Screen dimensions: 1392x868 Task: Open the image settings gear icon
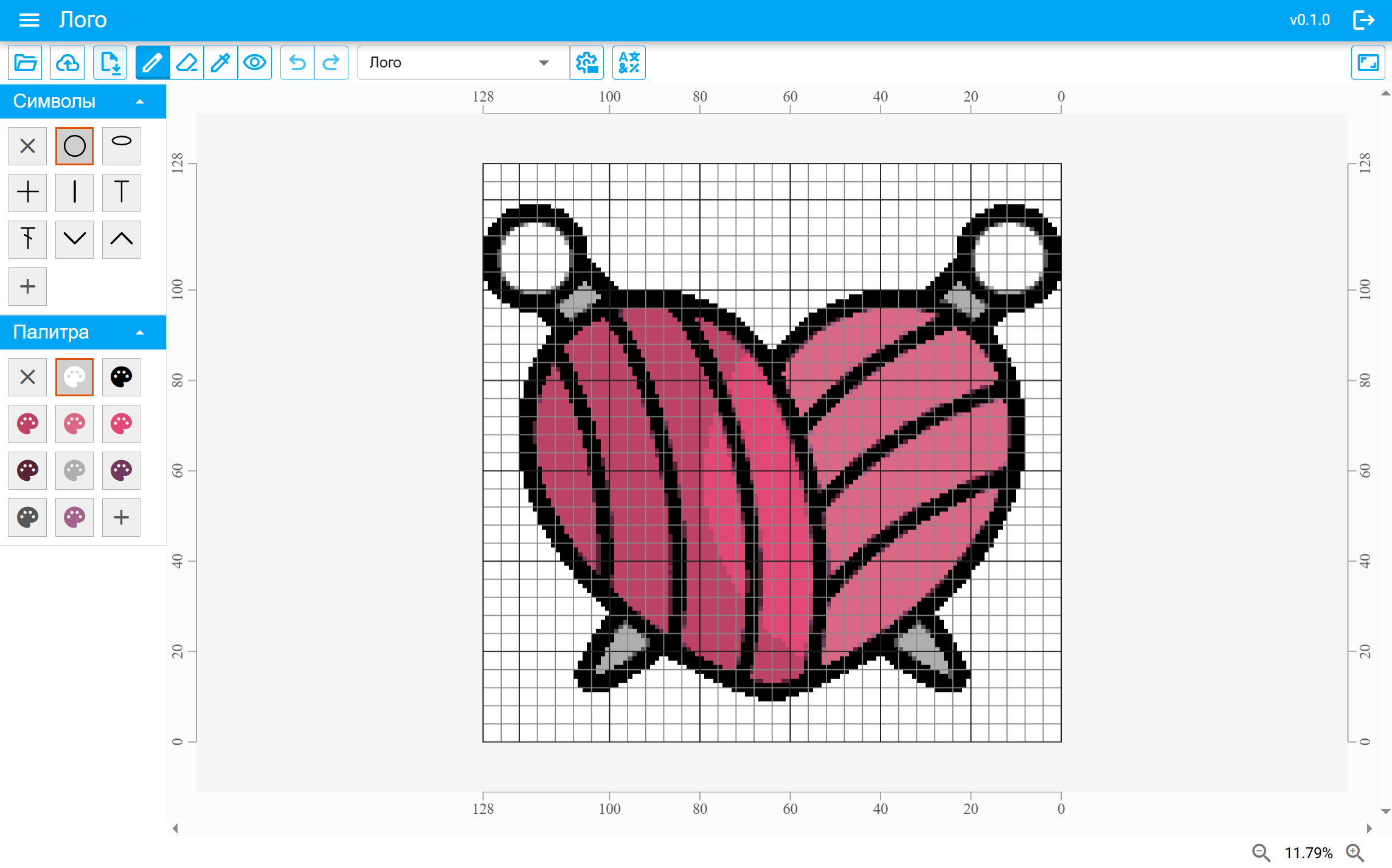(x=586, y=63)
